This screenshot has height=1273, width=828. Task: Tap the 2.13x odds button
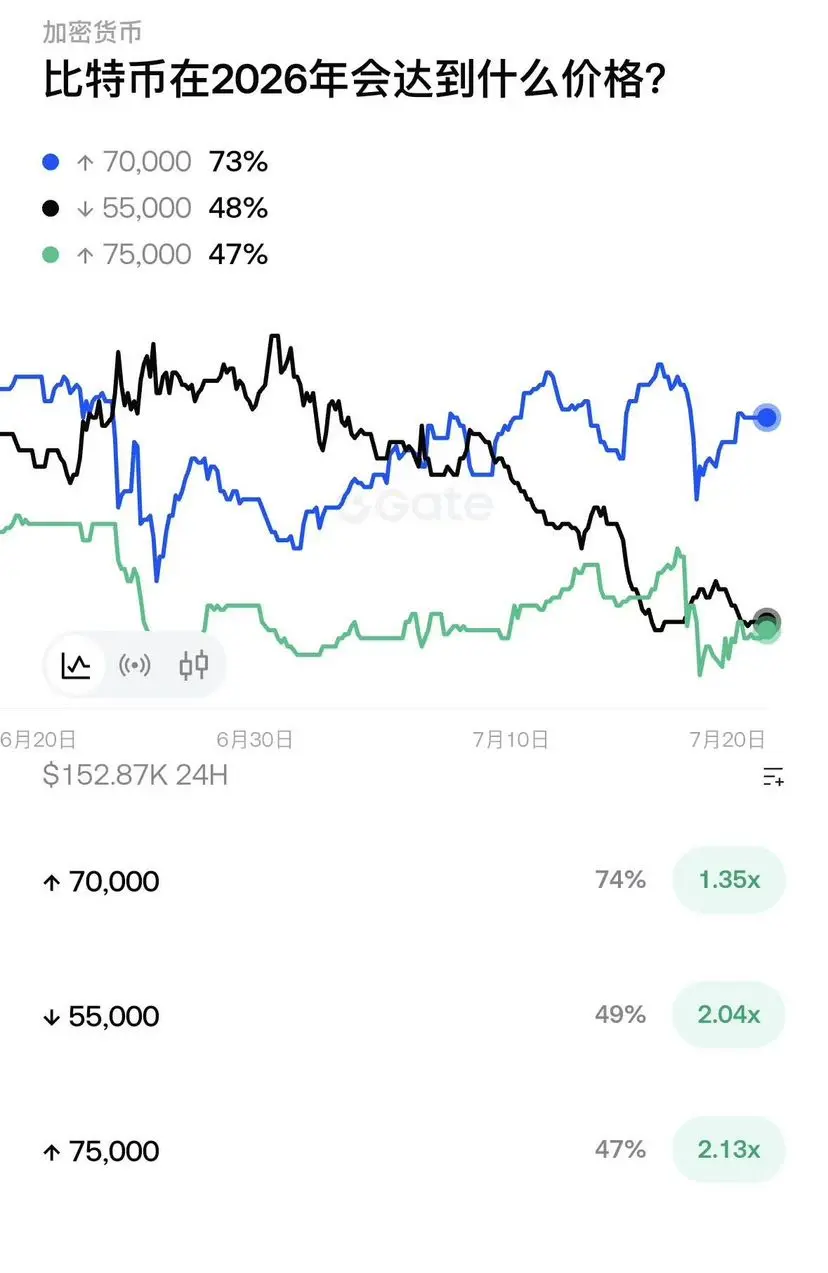(729, 1150)
